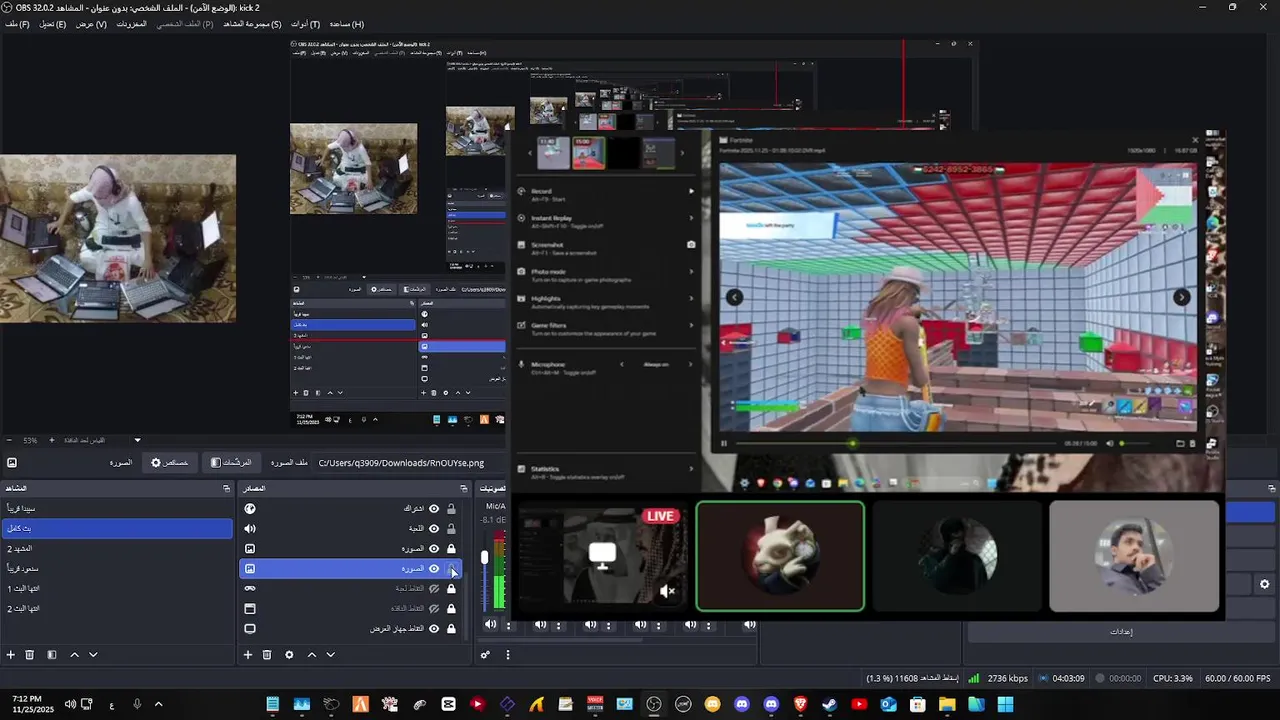Select the rabbit avatar participant tile
This screenshot has width=1280, height=720.
coord(780,556)
